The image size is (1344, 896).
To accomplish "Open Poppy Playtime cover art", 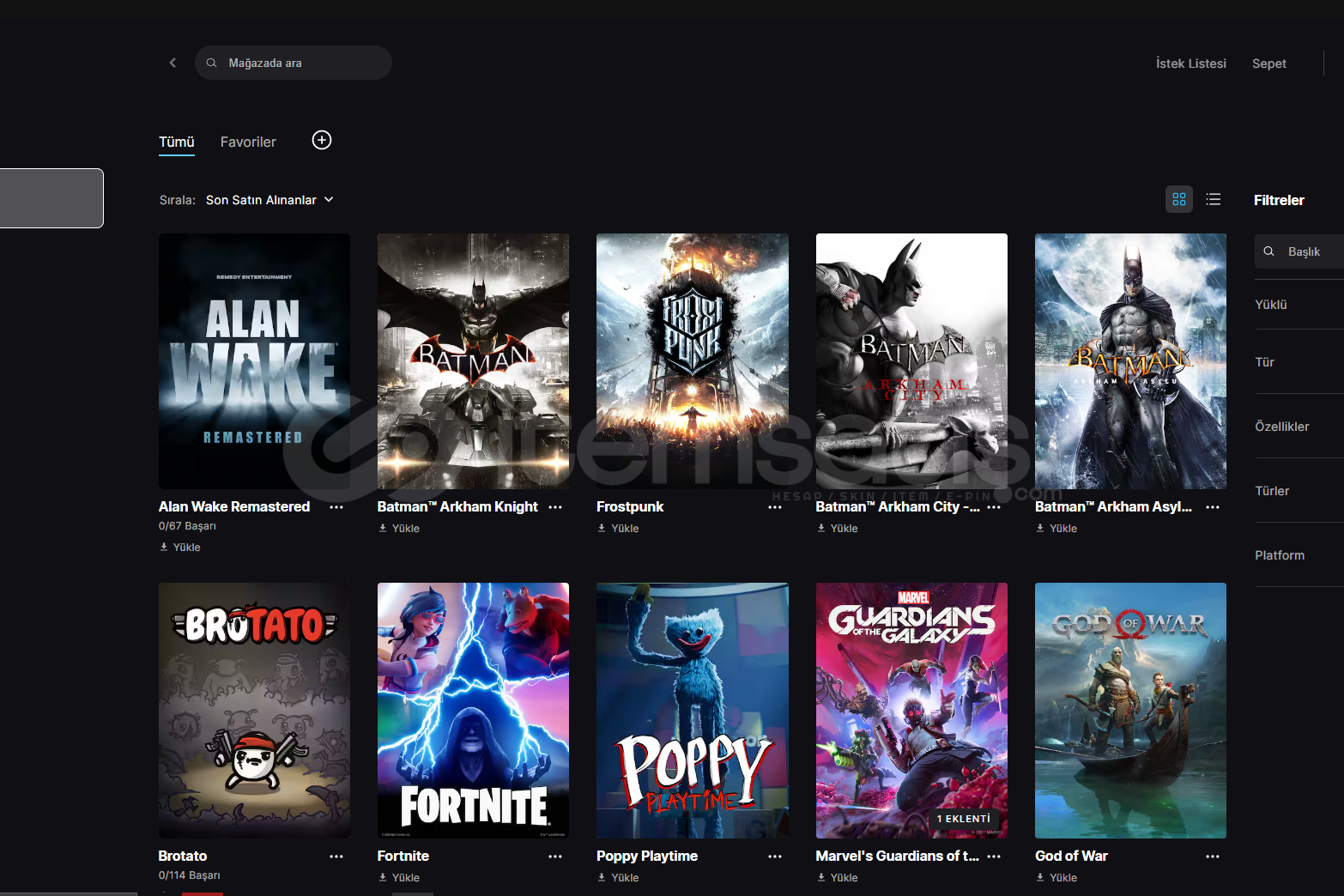I will click(693, 711).
